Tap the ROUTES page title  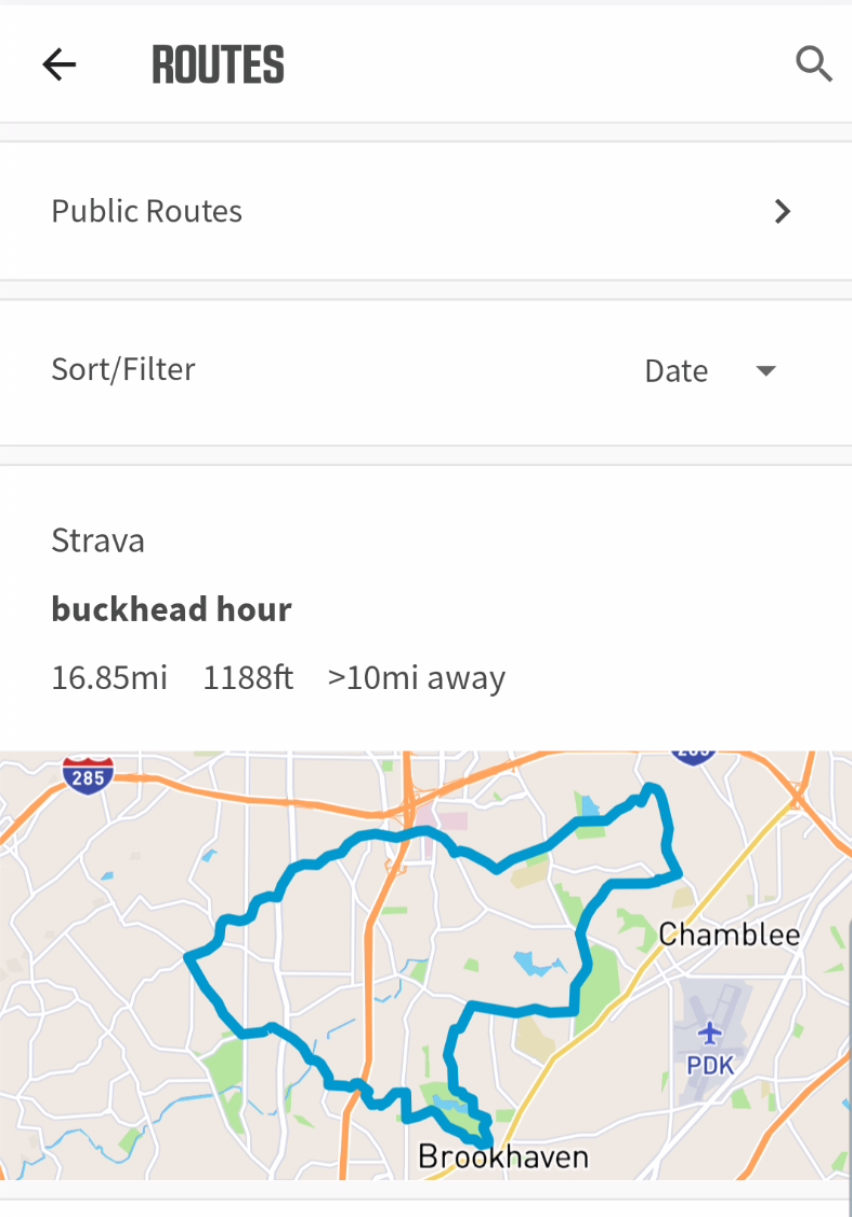pyautogui.click(x=218, y=65)
